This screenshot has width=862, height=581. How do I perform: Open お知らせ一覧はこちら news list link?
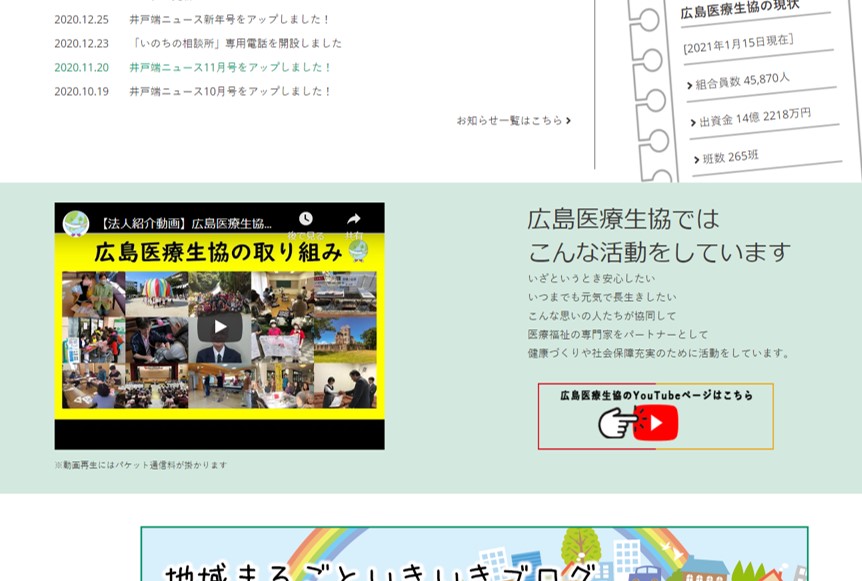click(513, 120)
